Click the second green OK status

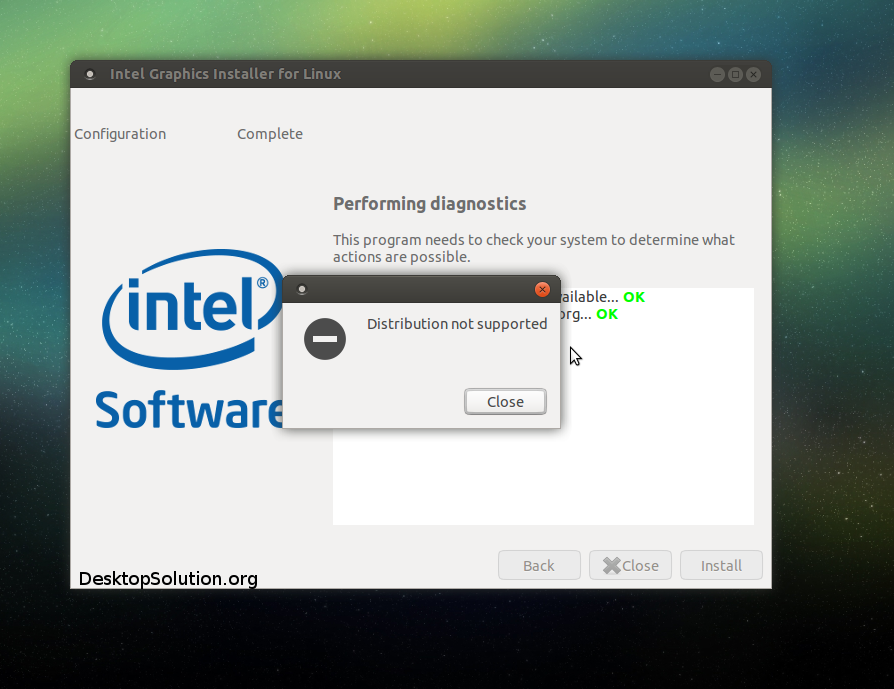point(607,314)
